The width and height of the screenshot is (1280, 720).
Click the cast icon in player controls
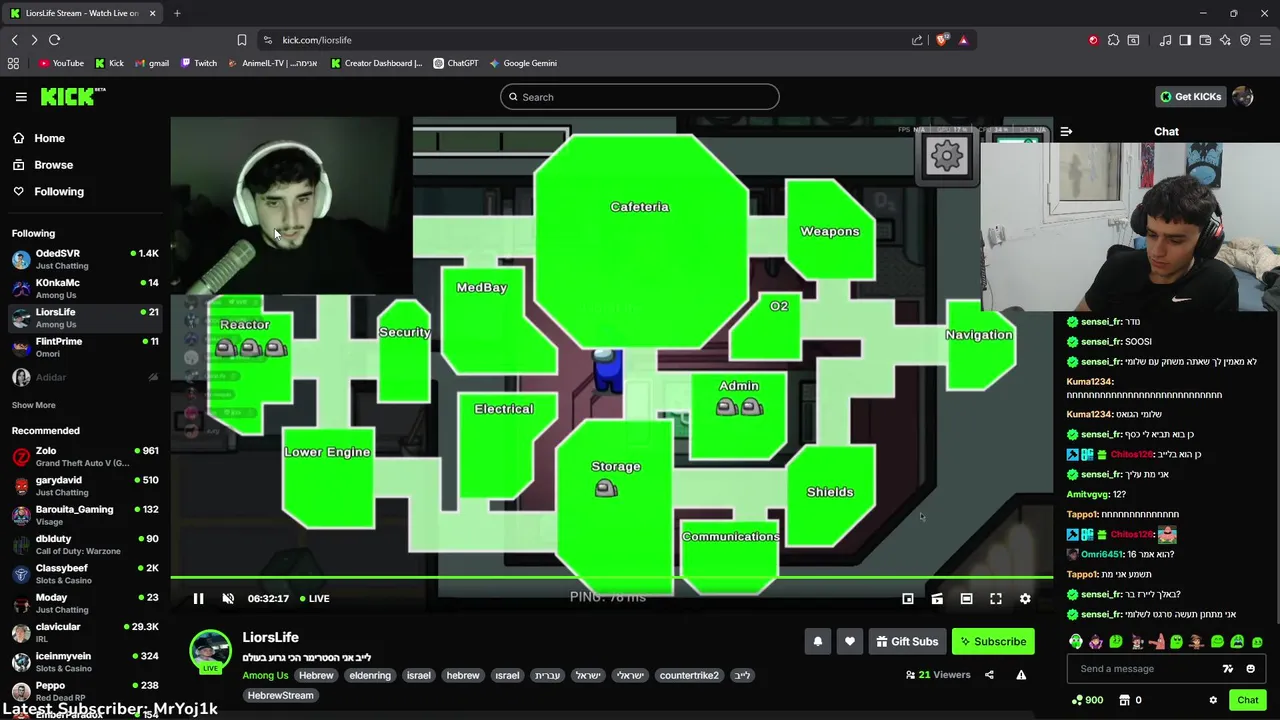pyautogui.click(x=937, y=598)
